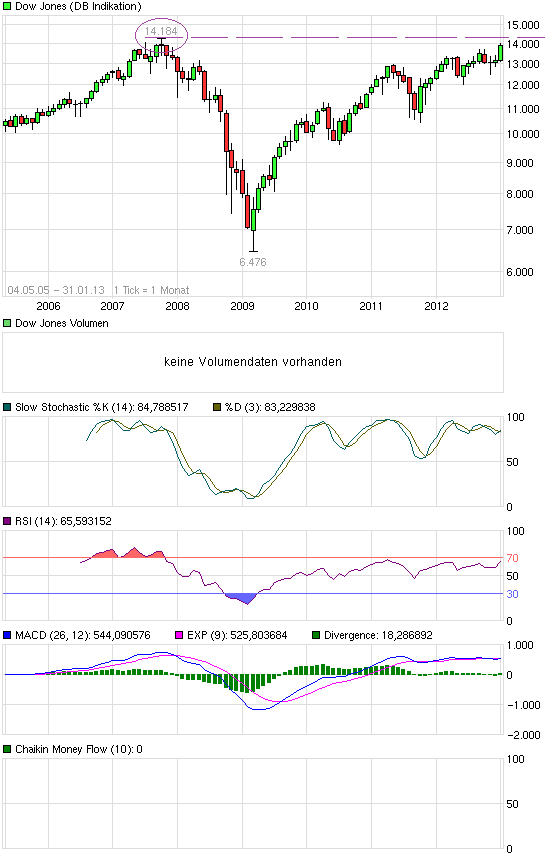Viewport: 545px width, 857px height.
Task: Click the 6.000 price axis label
Action: tap(520, 272)
